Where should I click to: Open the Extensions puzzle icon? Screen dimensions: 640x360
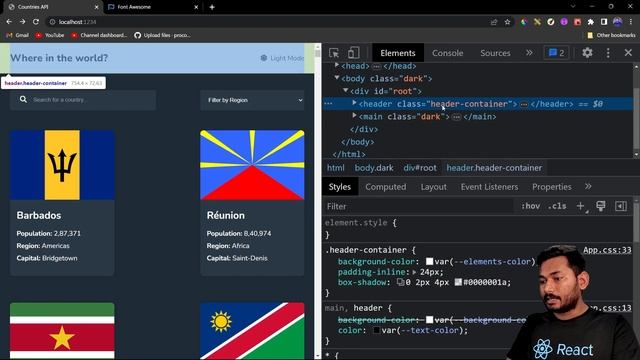tap(591, 22)
